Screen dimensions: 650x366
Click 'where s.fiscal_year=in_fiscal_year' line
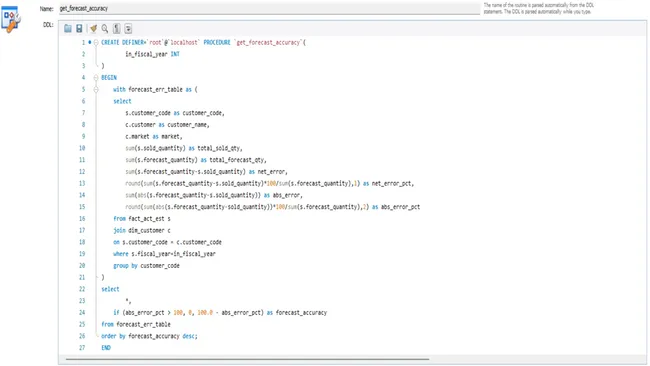point(165,254)
